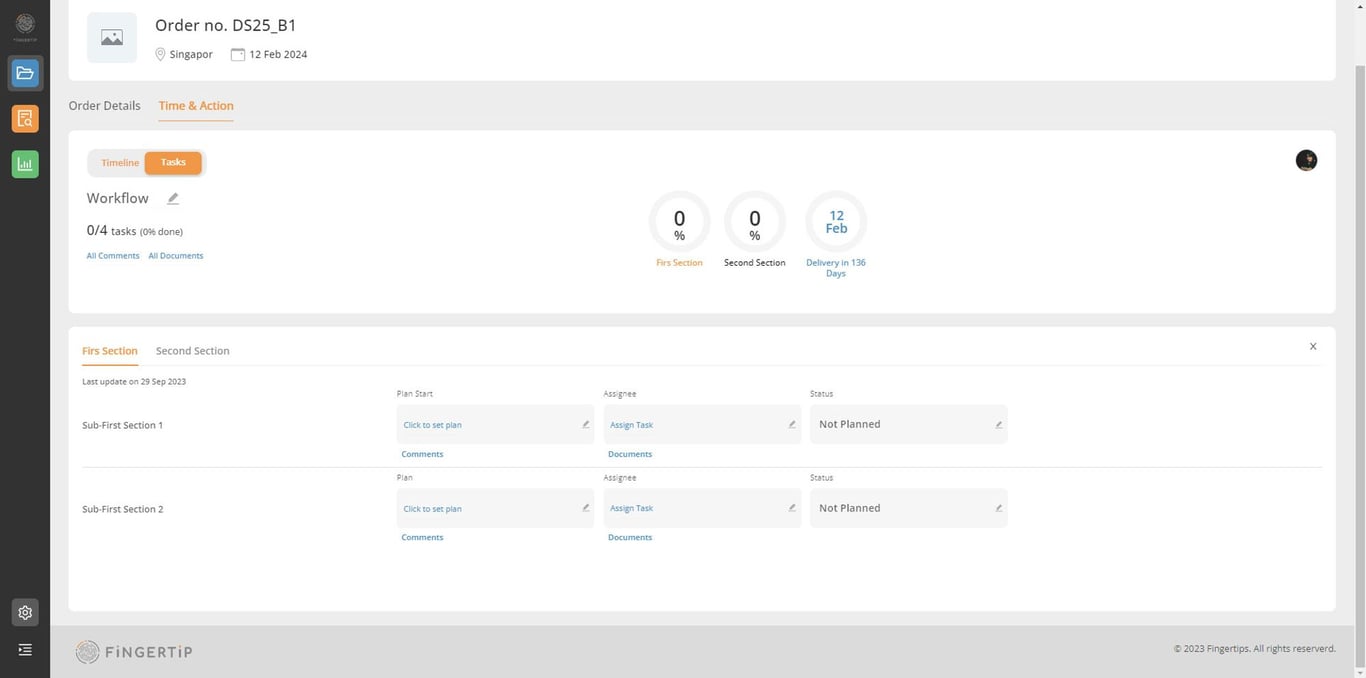
Task: Click the calendar icon beside 12 Feb 2024
Action: pos(238,54)
